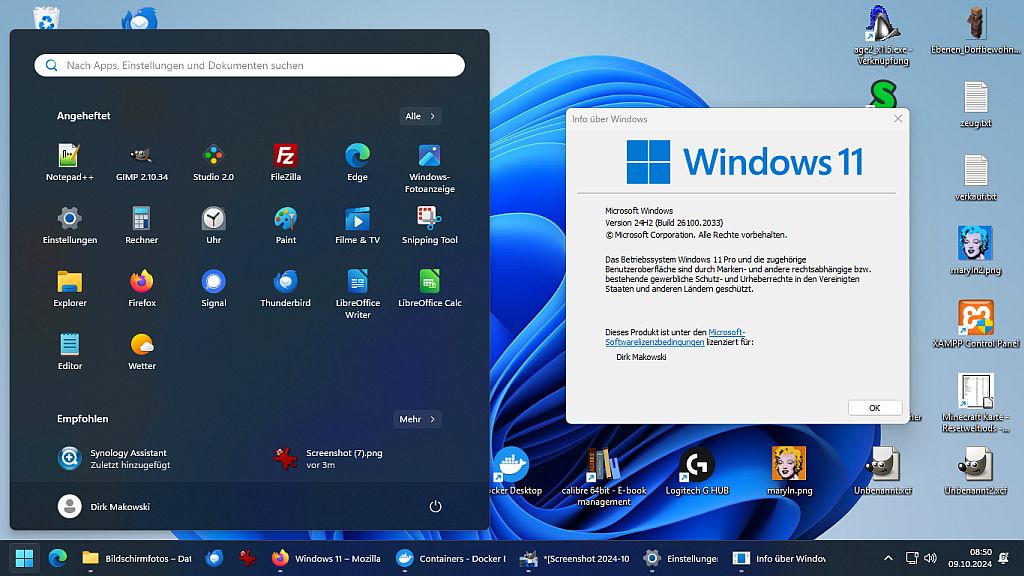Select maryln.png on the desktop
This screenshot has height=576, width=1024.
click(789, 471)
